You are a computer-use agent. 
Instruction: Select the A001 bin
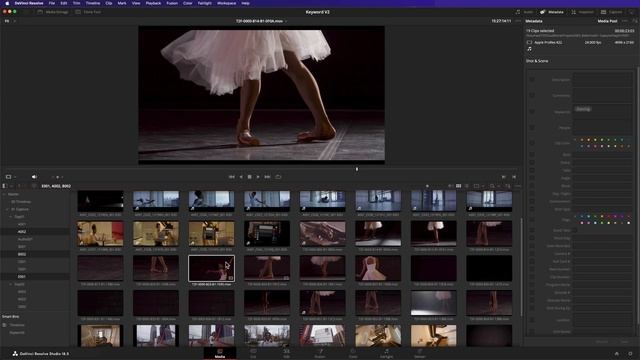[x=22, y=224]
